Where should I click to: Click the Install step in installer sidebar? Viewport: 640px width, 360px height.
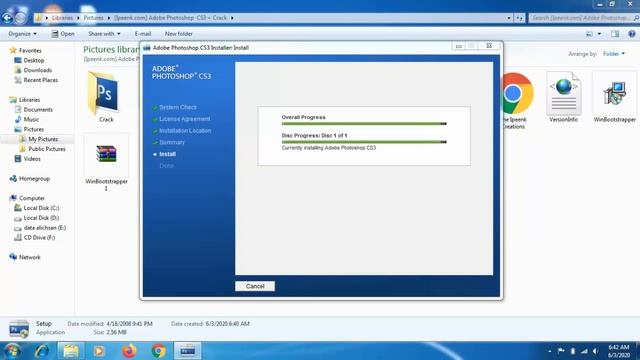167,154
